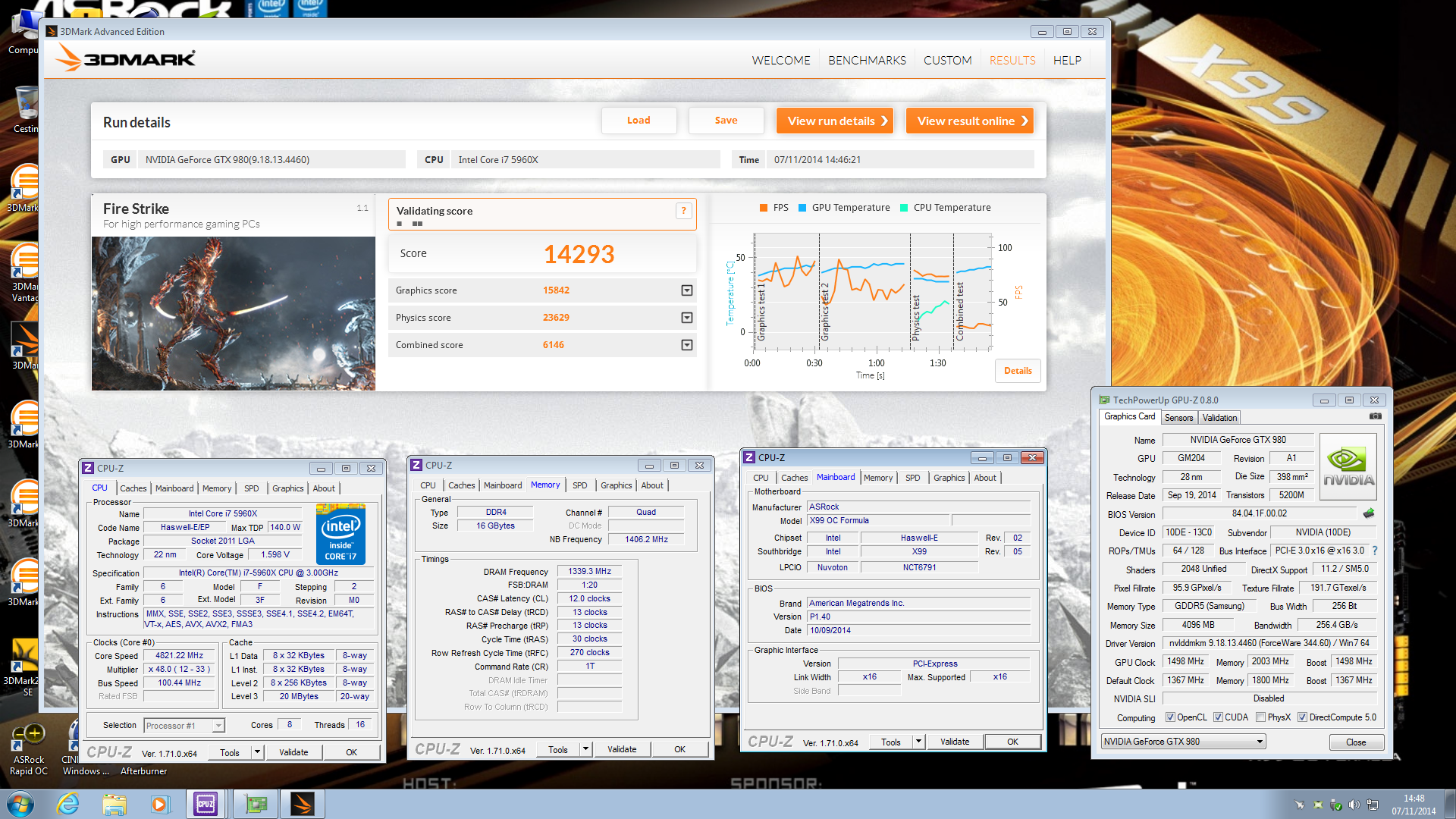1456x819 pixels.
Task: Click View run details button
Action: [835, 121]
